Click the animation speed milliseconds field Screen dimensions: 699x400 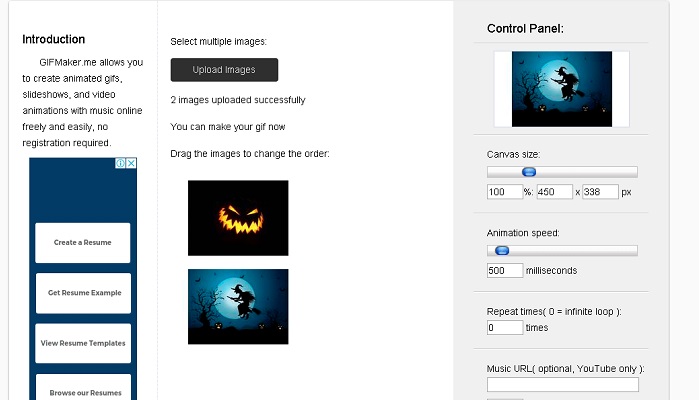tap(505, 270)
